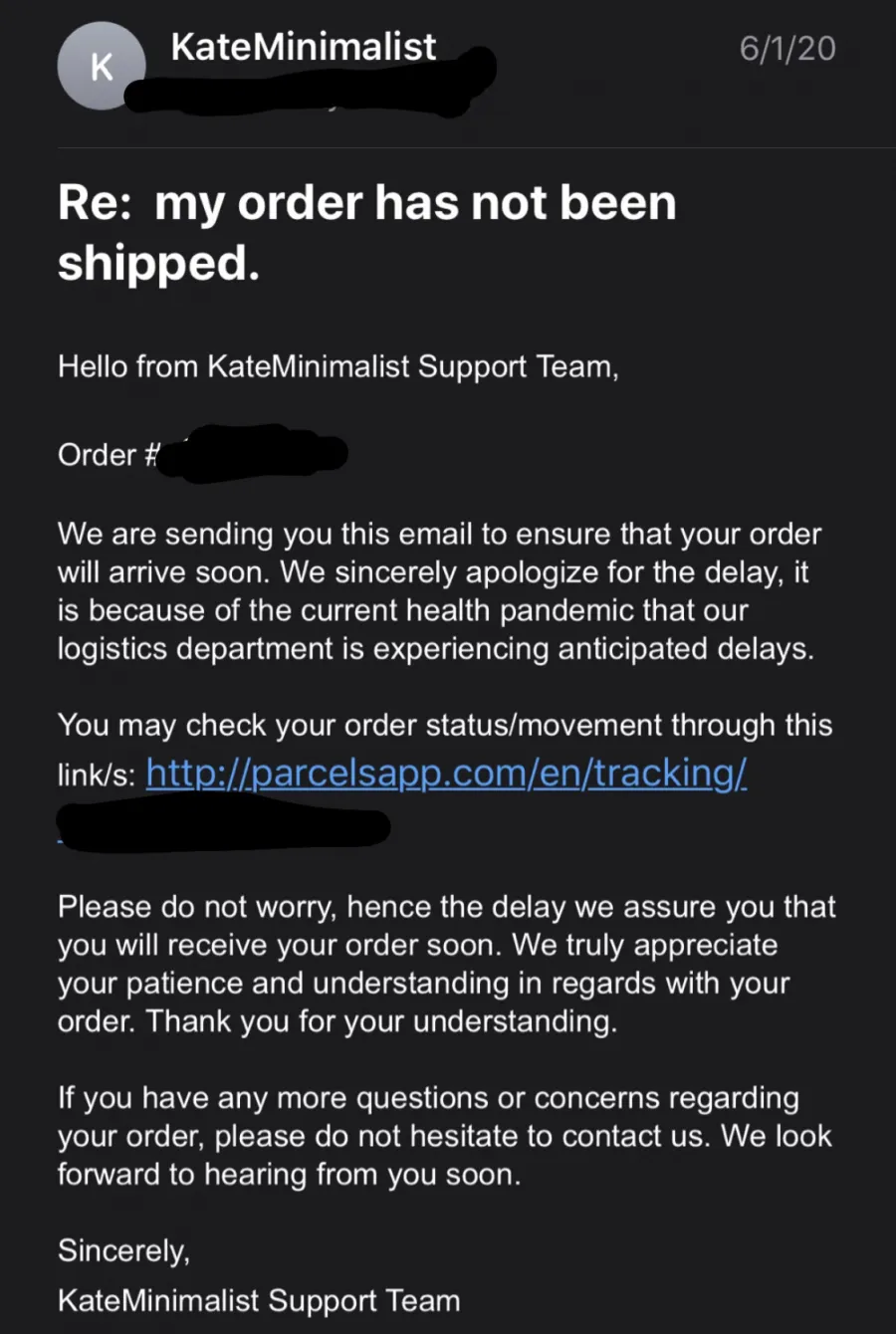Tap the subject 'Re: my order has not been shipped.'
This screenshot has height=1334, width=896.
[x=366, y=232]
